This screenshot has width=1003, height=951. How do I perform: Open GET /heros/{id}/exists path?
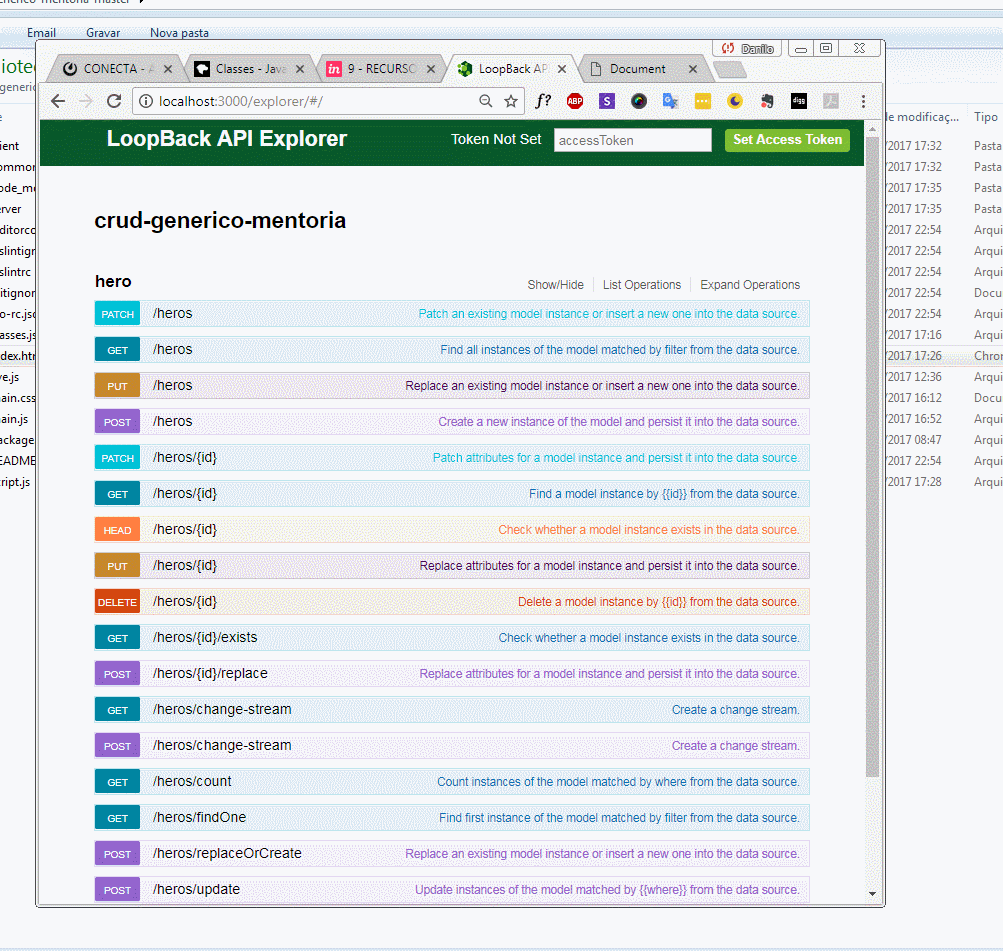click(205, 638)
